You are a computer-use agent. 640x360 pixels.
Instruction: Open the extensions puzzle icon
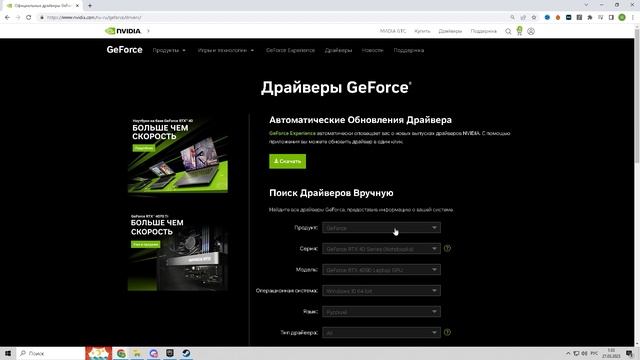point(590,18)
